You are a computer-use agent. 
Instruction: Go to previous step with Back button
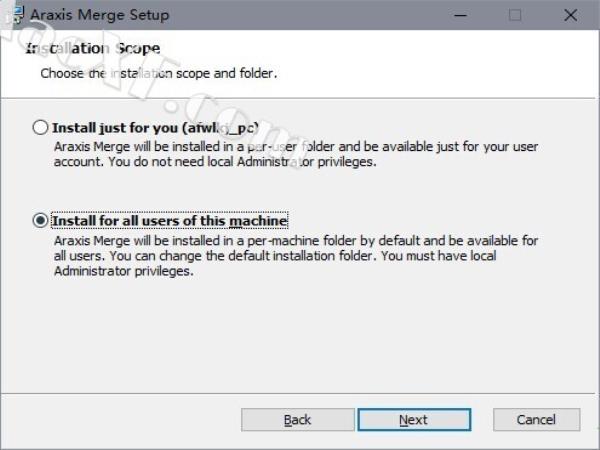[297, 420]
